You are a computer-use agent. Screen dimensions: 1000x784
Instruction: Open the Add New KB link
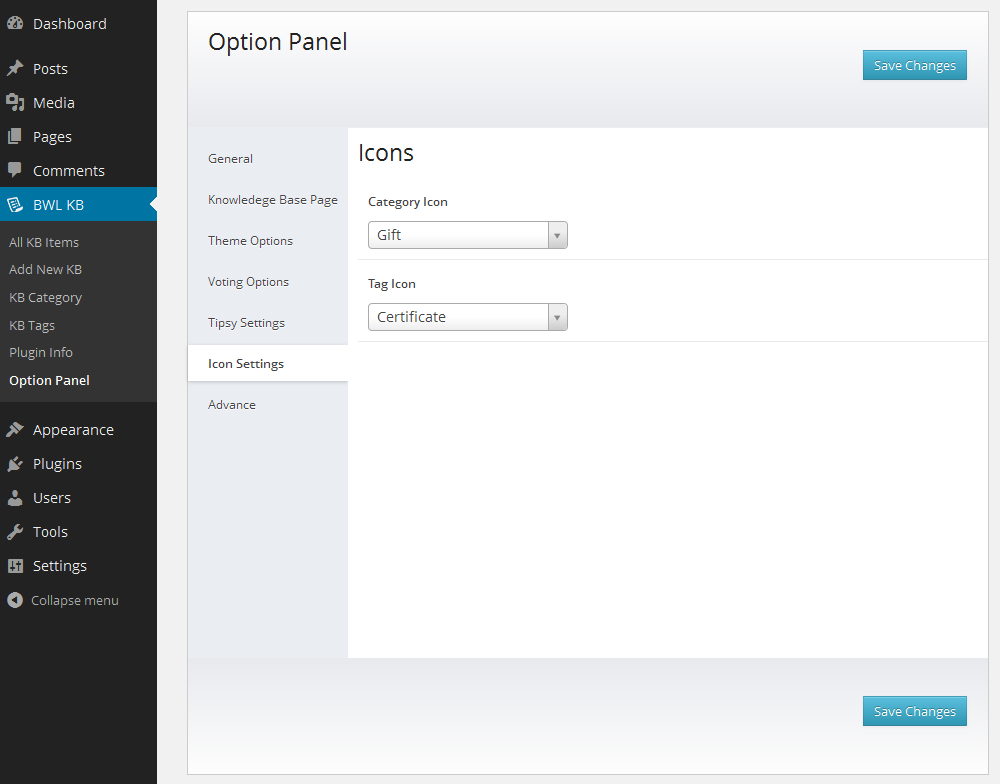coord(45,269)
